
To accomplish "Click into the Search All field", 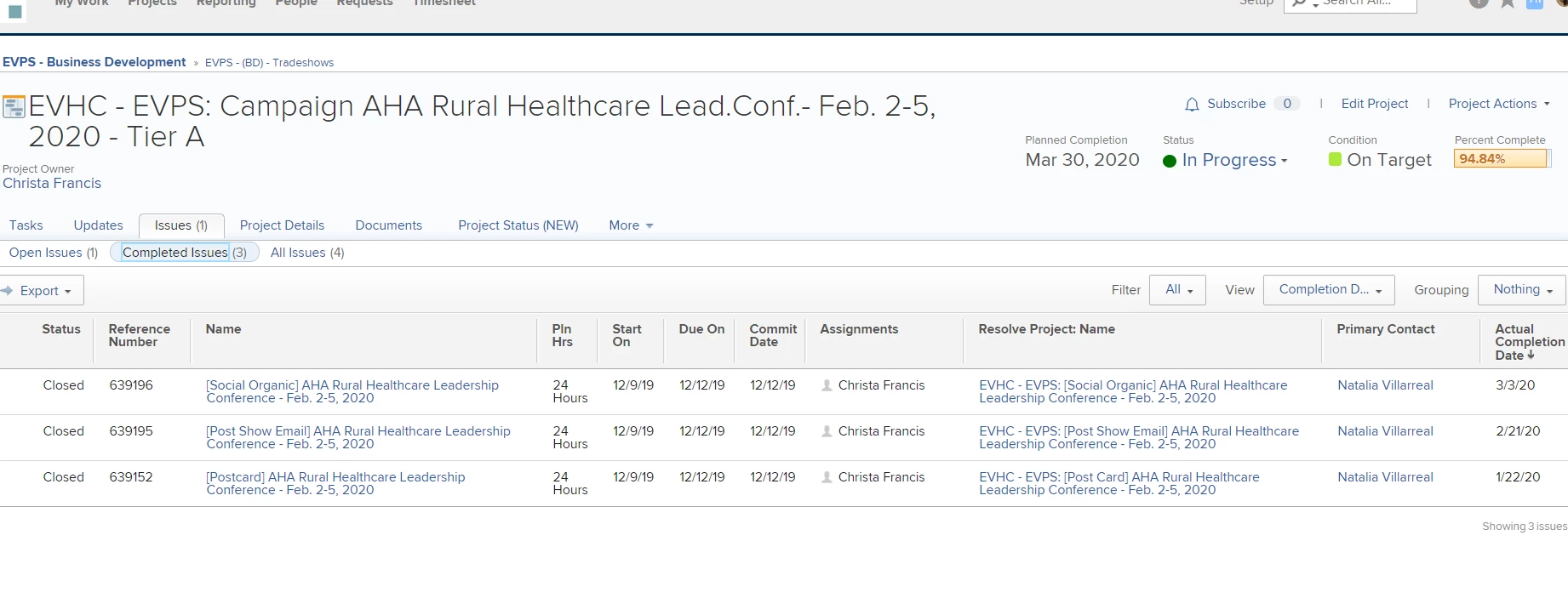I will (1362, 3).
